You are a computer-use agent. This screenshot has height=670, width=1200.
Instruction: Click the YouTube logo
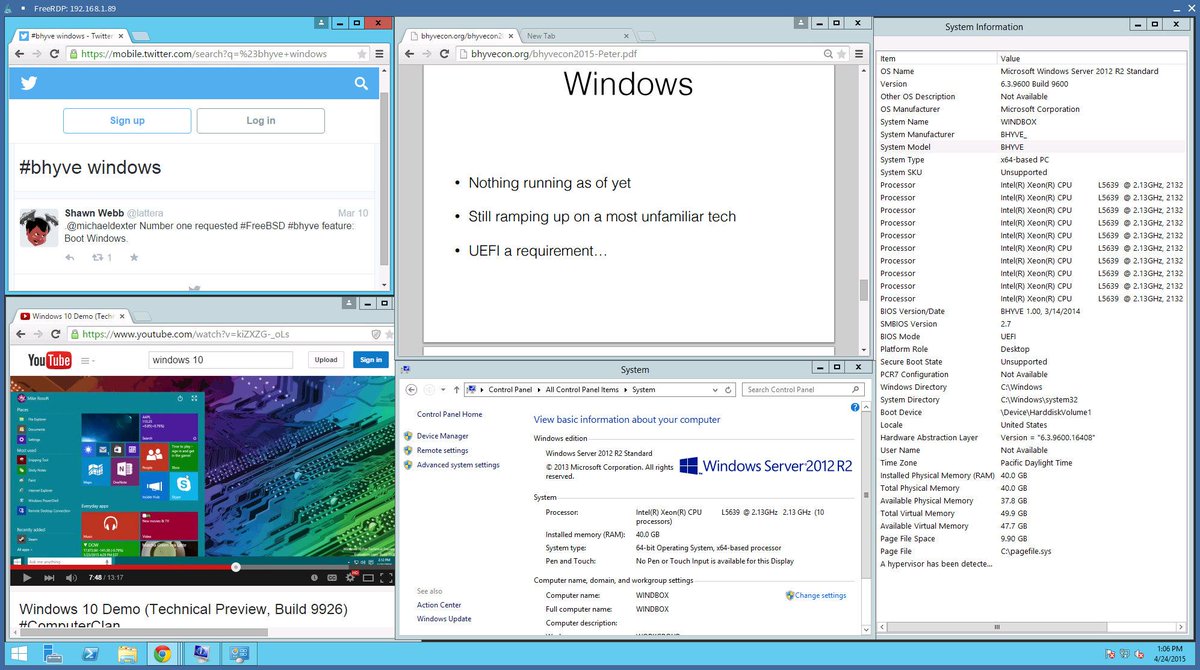tap(49, 360)
